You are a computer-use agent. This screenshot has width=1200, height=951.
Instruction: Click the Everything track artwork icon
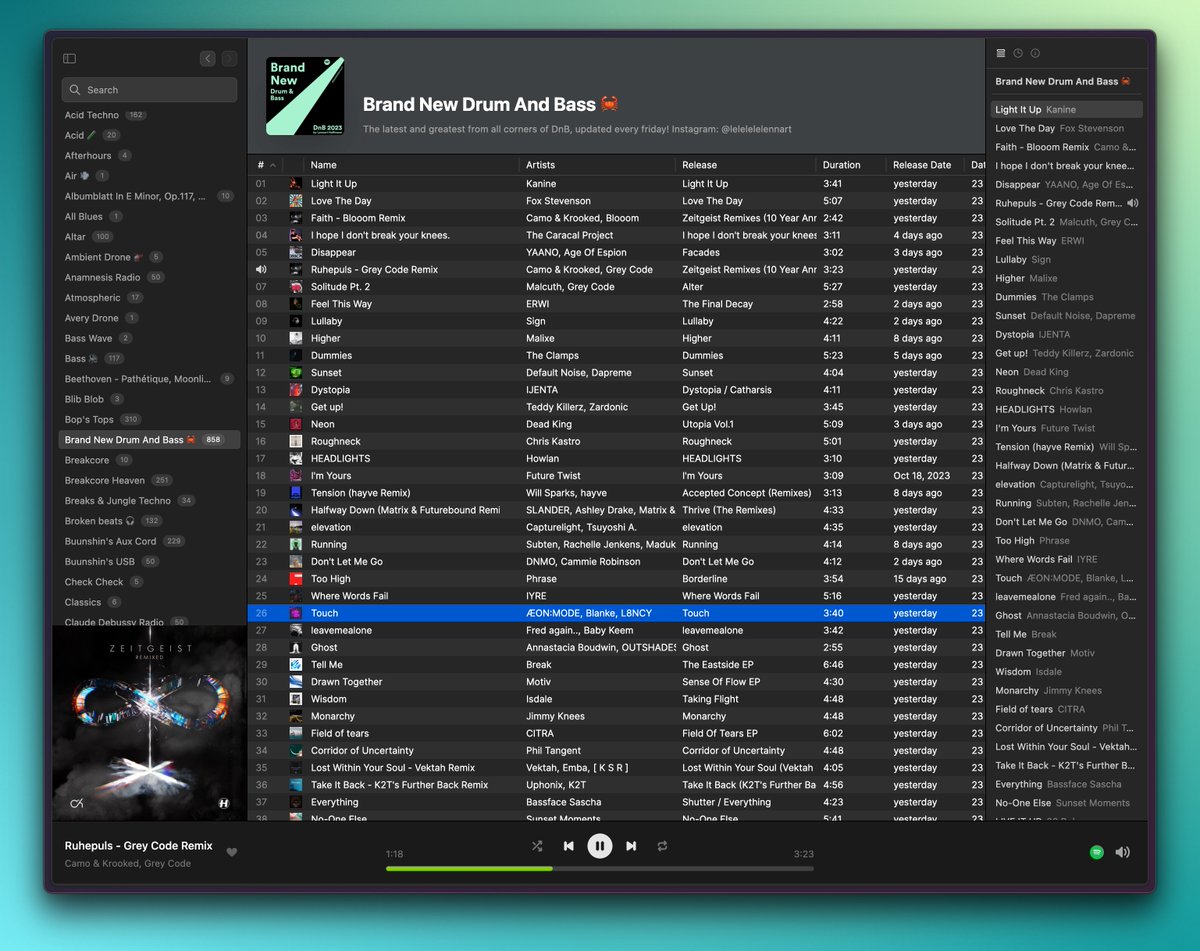296,802
